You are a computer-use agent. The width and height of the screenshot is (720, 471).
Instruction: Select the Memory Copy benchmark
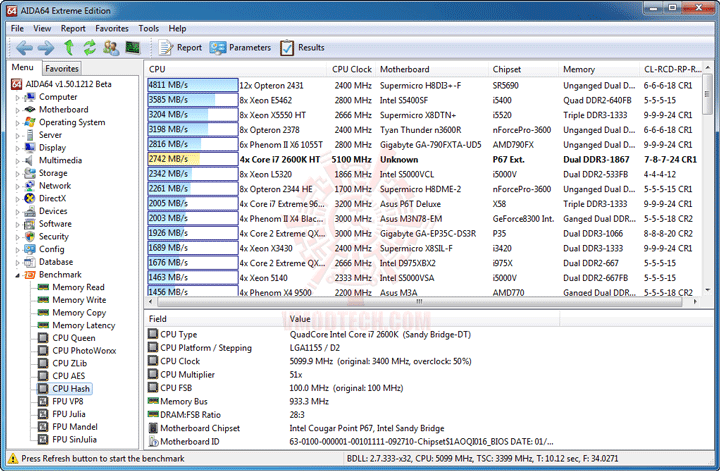(x=79, y=313)
